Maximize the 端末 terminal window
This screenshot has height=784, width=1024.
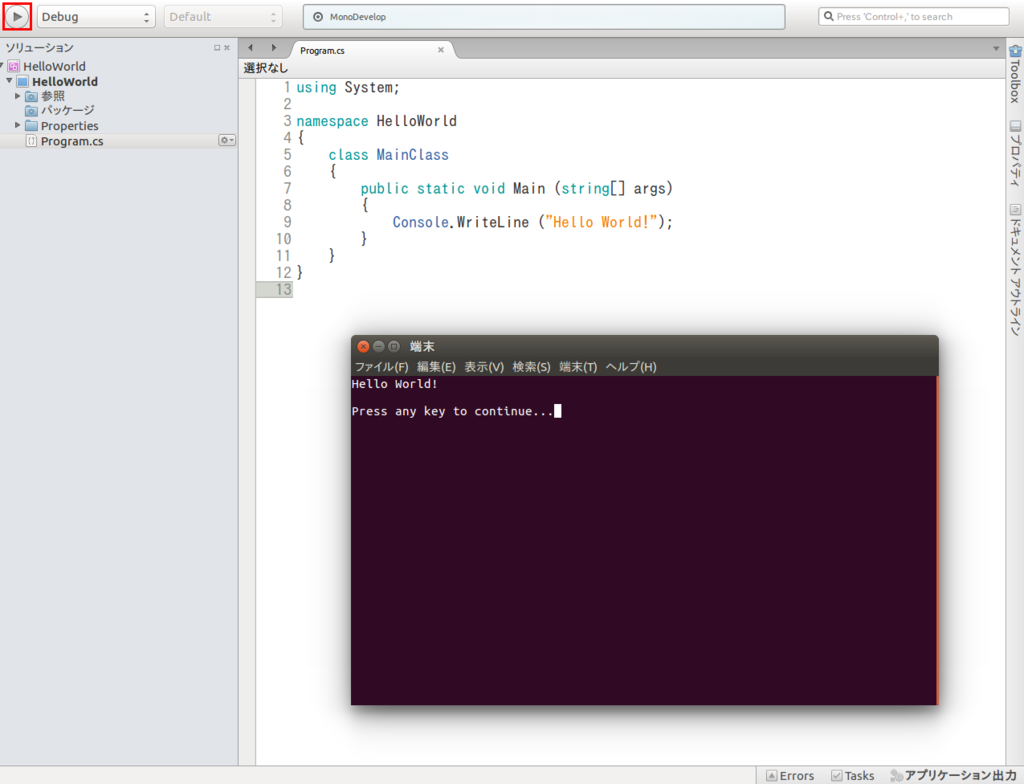[x=394, y=346]
